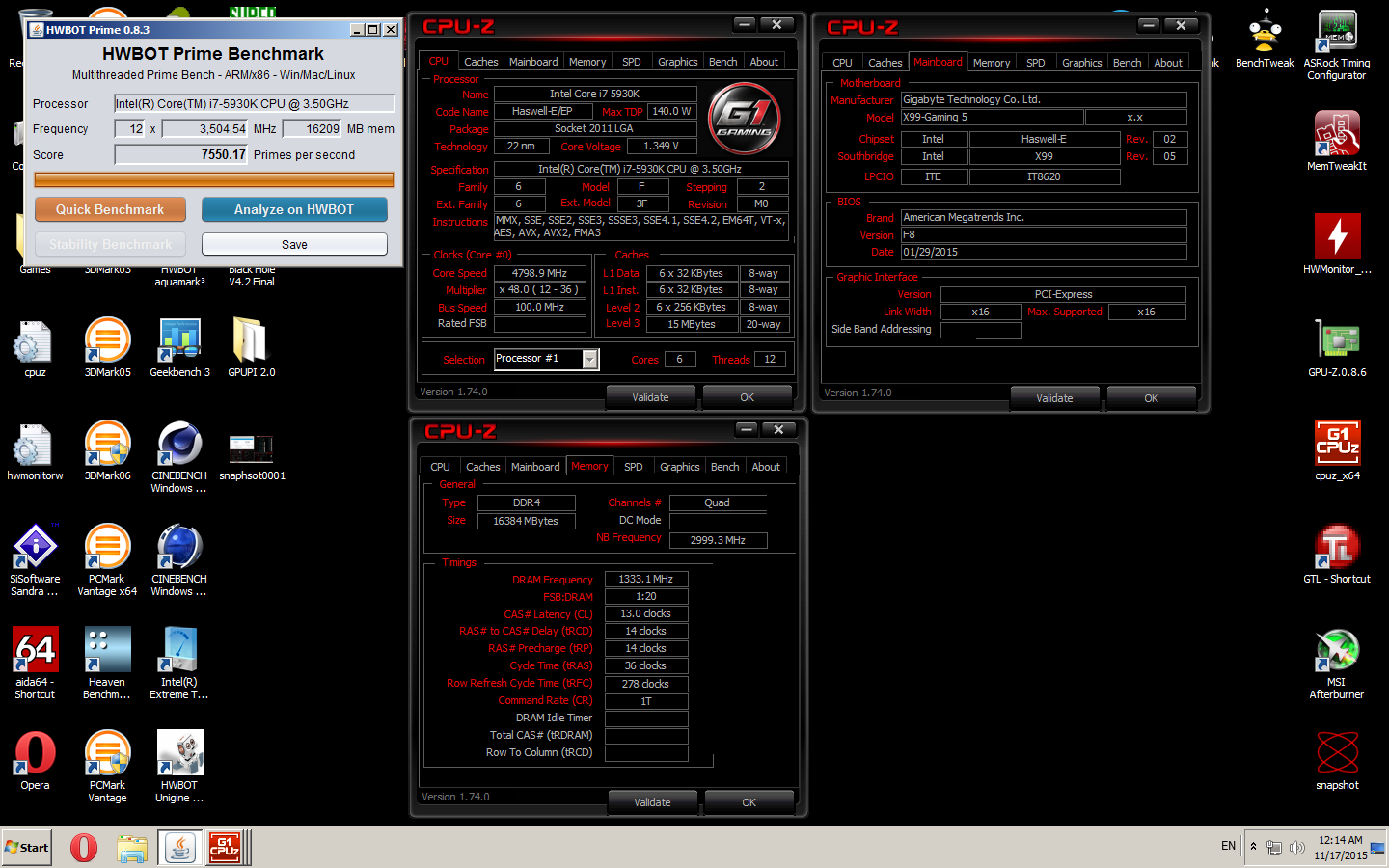Viewport: 1389px width, 868px height.
Task: Click Opera icon in taskbar
Action: pyautogui.click(x=84, y=848)
